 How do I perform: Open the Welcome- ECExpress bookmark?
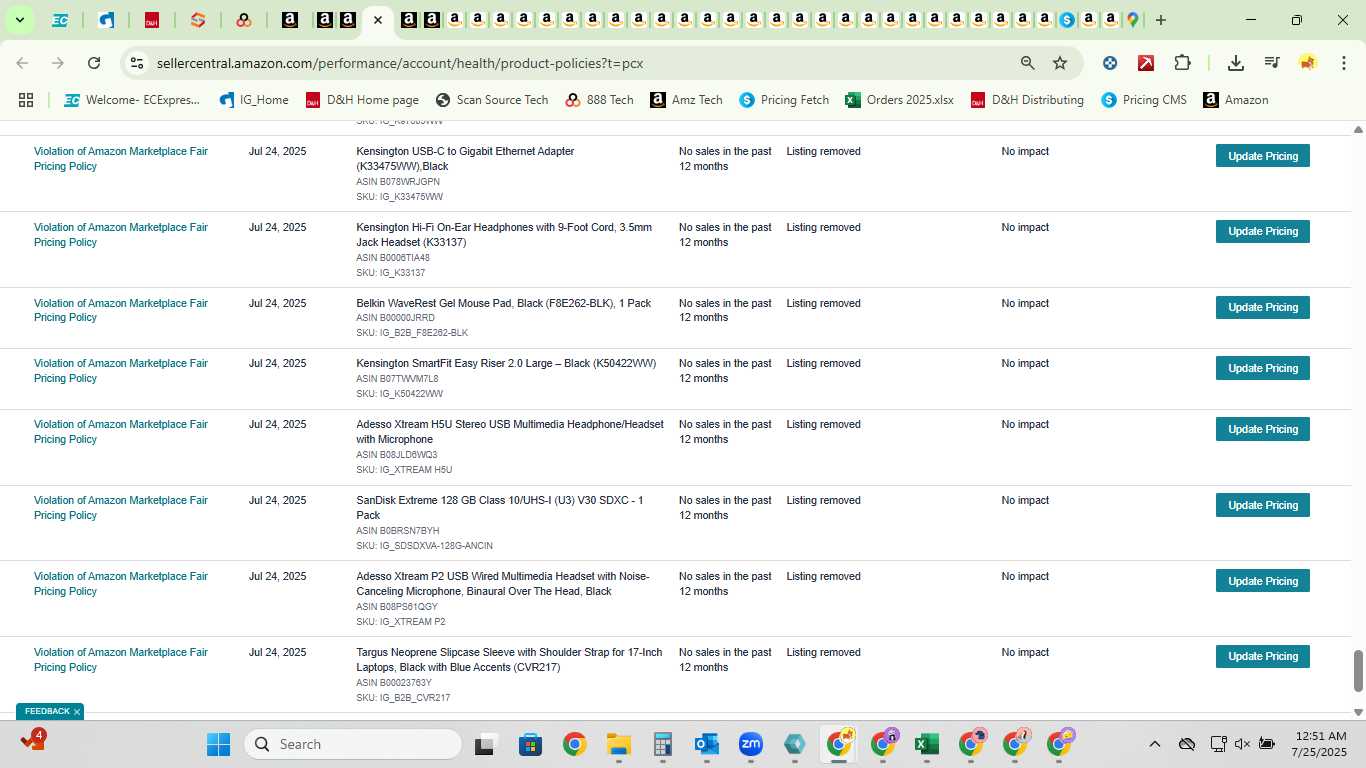[x=132, y=100]
